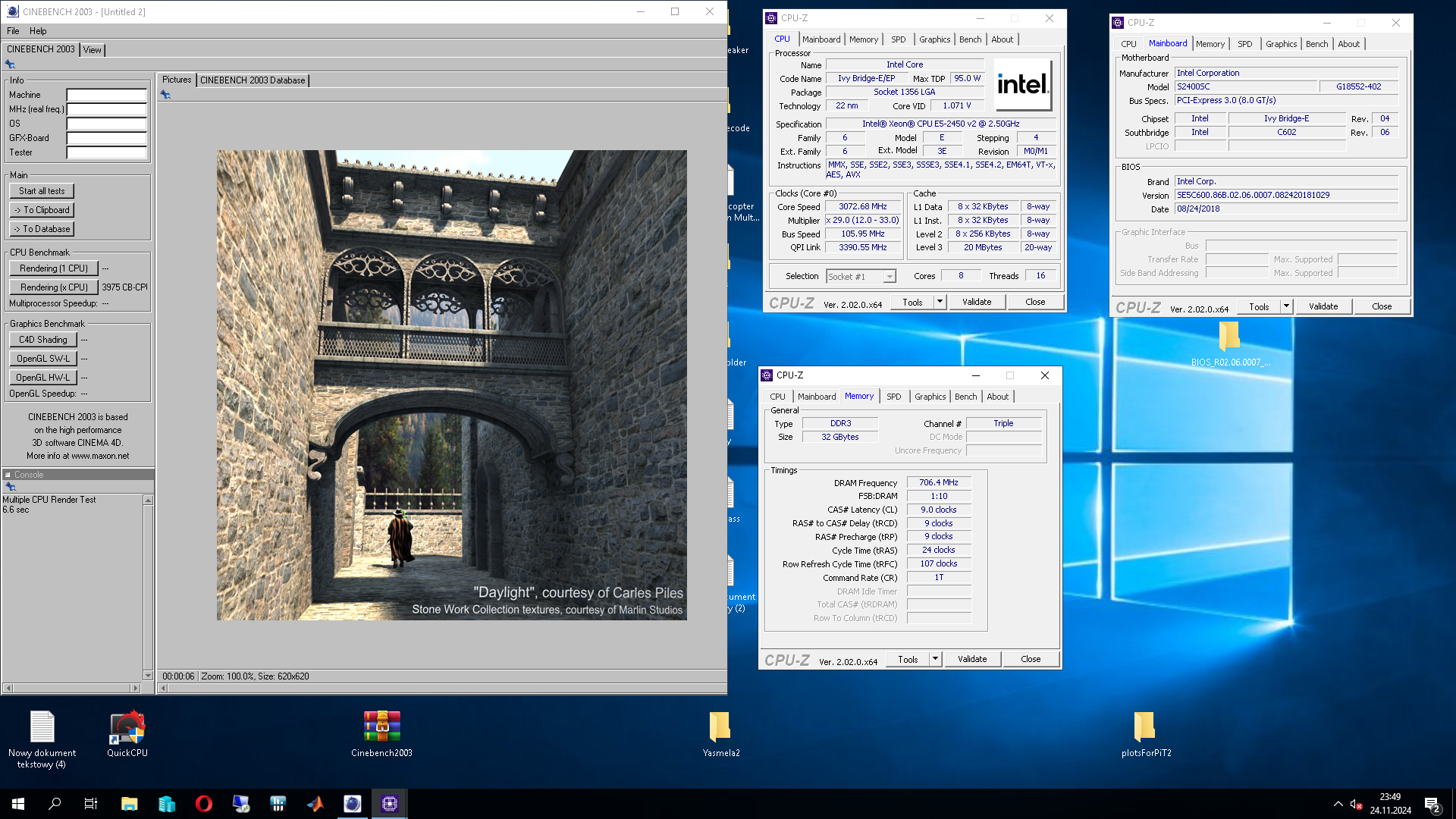Click the Intel logo in CPU-Z
Image resolution: width=1456 pixels, height=819 pixels.
1022,85
